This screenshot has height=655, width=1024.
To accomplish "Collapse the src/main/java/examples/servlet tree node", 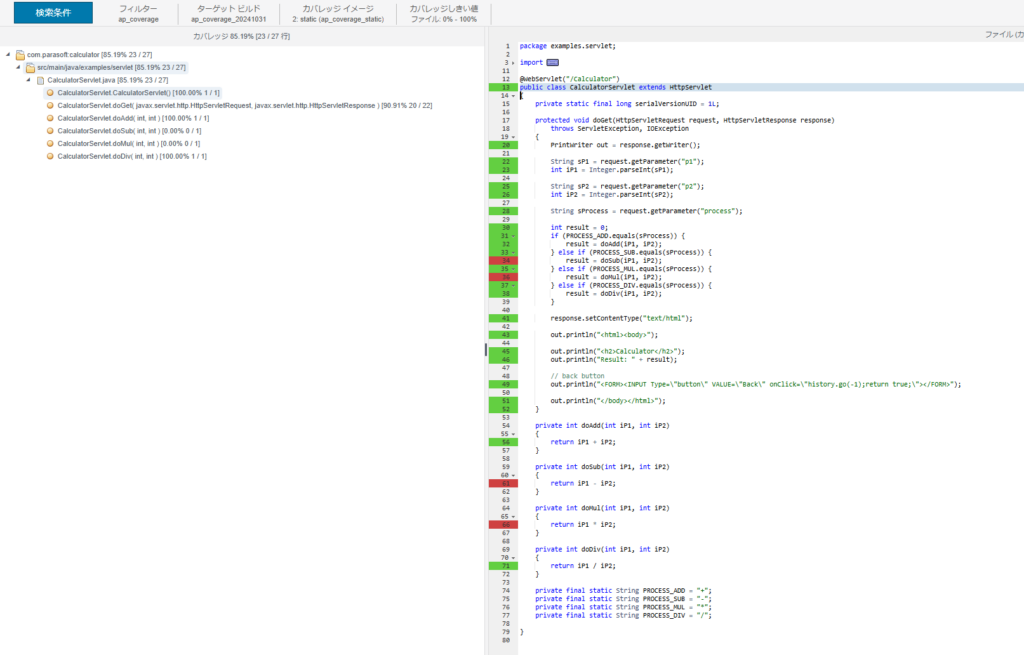I will click(x=19, y=67).
